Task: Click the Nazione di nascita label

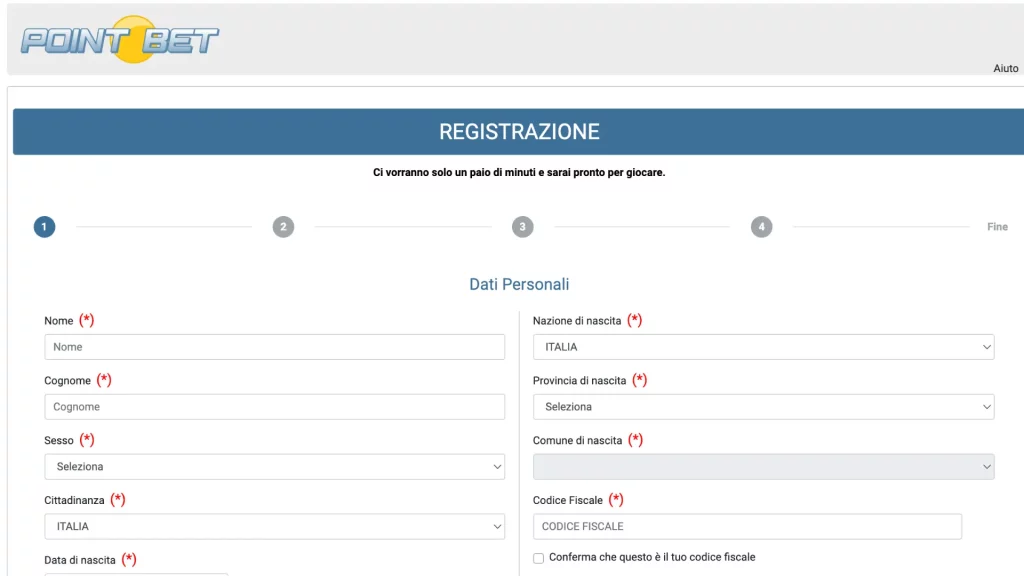Action: coord(577,321)
